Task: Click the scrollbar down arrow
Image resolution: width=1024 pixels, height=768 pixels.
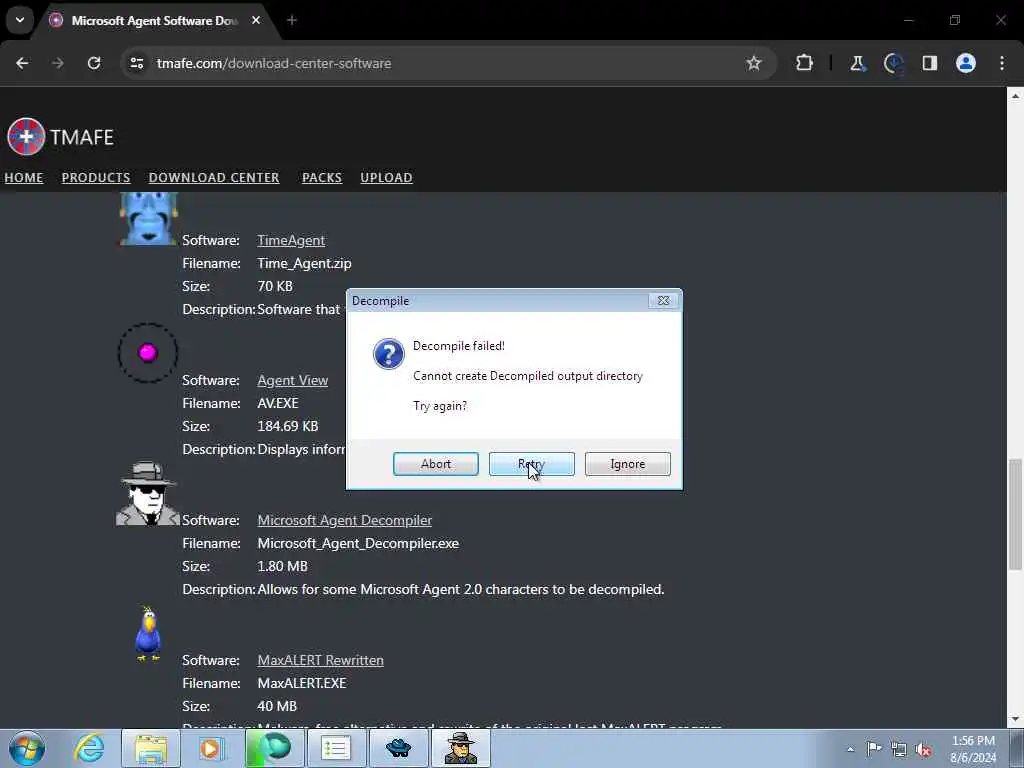Action: click(1015, 719)
